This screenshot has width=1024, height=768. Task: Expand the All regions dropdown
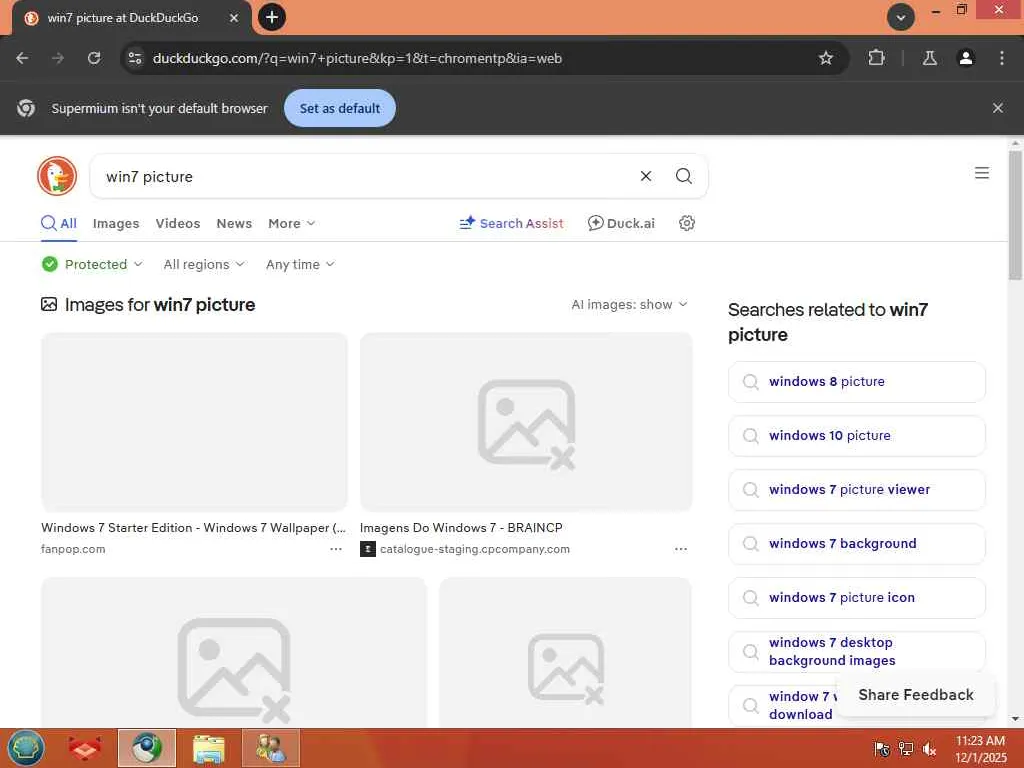tap(204, 264)
